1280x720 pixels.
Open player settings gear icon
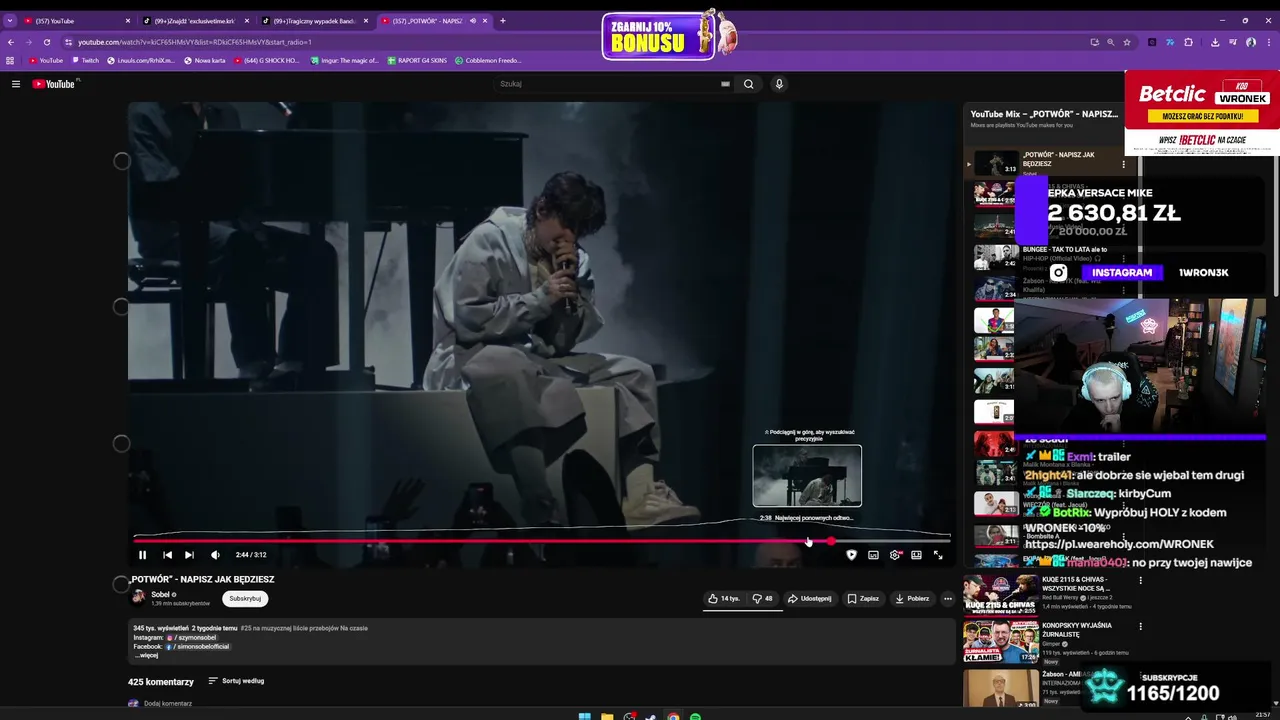click(x=895, y=555)
